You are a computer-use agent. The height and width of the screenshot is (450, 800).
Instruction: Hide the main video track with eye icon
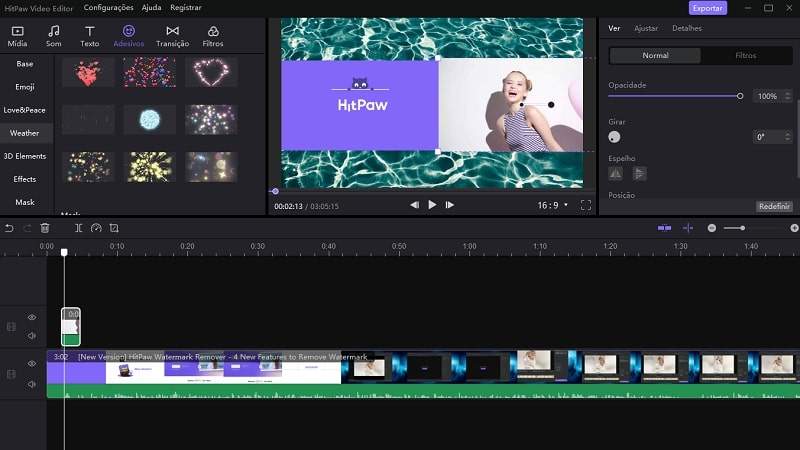click(x=32, y=363)
